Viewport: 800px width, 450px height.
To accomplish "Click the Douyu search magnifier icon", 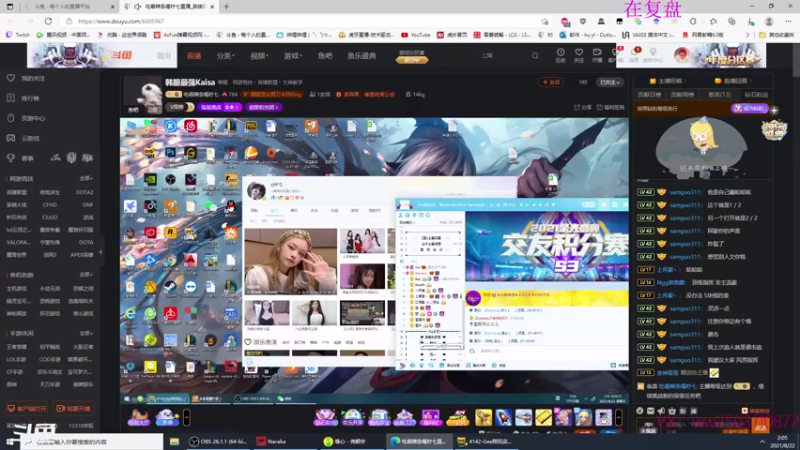I will [535, 56].
